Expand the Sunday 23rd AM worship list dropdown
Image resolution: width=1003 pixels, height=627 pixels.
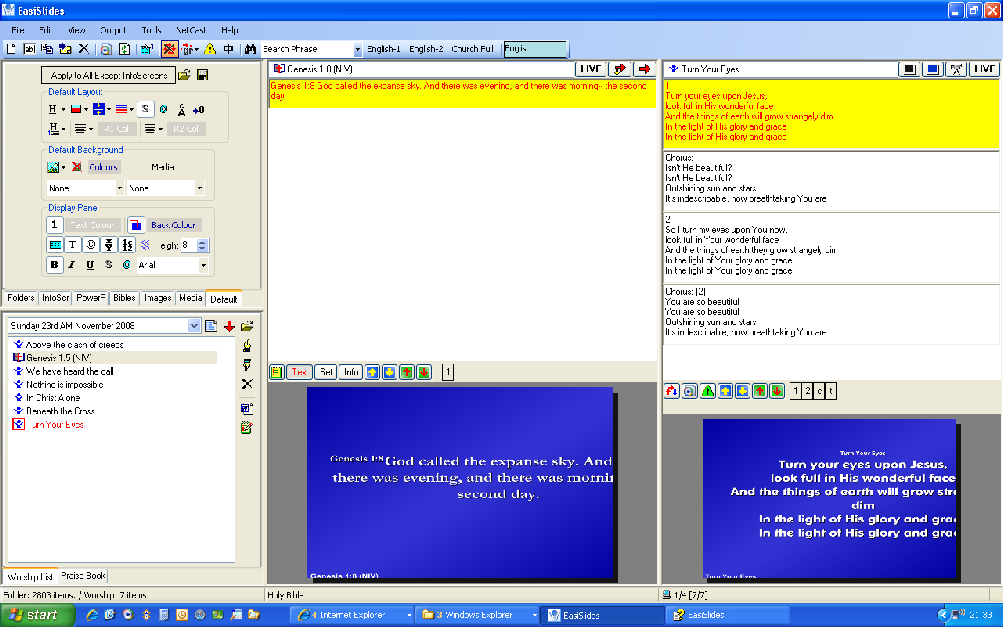pyautogui.click(x=194, y=326)
